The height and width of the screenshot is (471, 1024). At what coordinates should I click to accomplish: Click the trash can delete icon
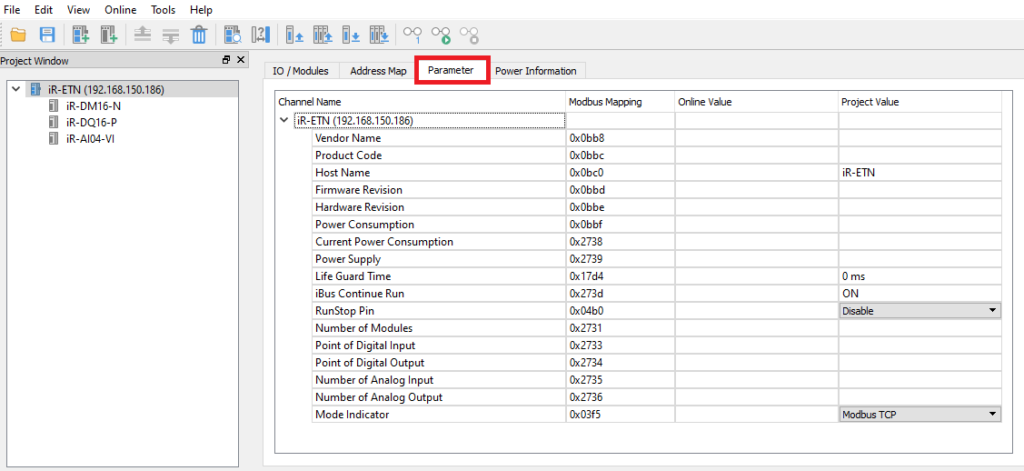(199, 35)
